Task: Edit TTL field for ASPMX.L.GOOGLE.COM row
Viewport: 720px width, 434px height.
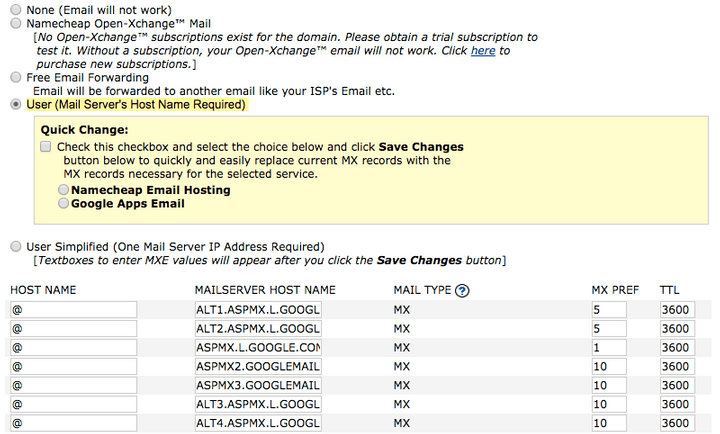Action: point(677,347)
